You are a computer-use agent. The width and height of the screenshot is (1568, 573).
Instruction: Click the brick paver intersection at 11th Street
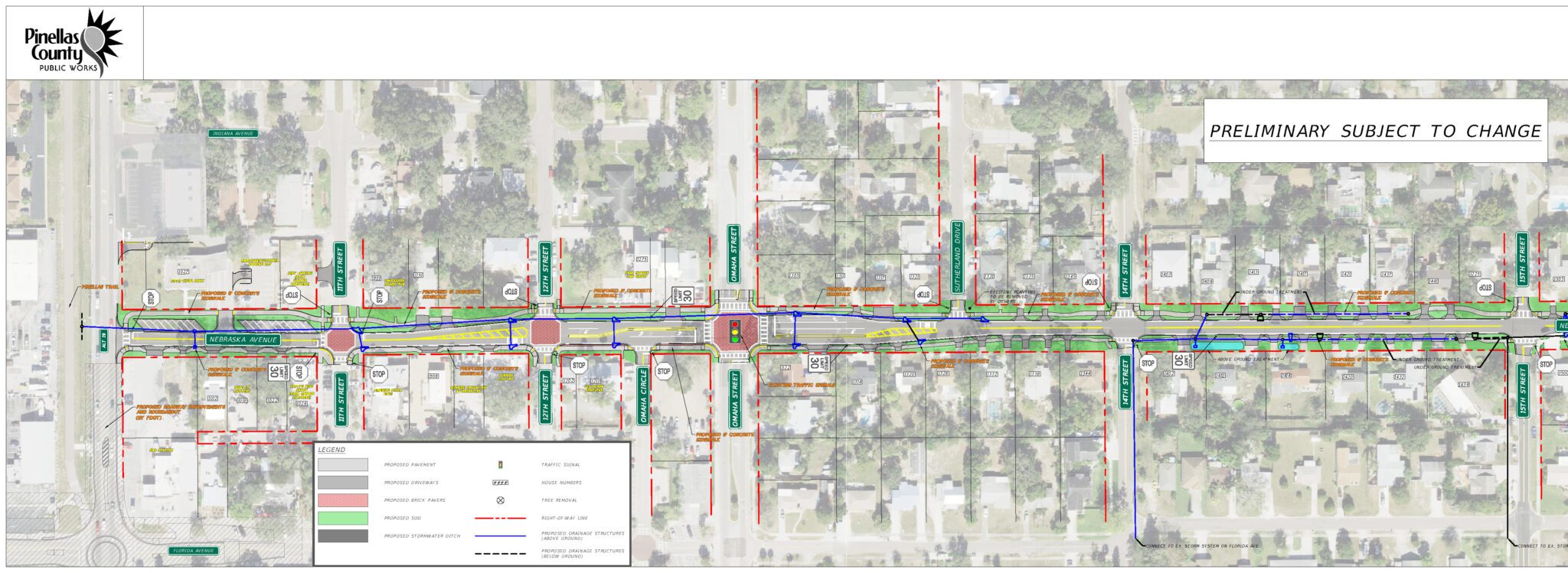click(341, 339)
